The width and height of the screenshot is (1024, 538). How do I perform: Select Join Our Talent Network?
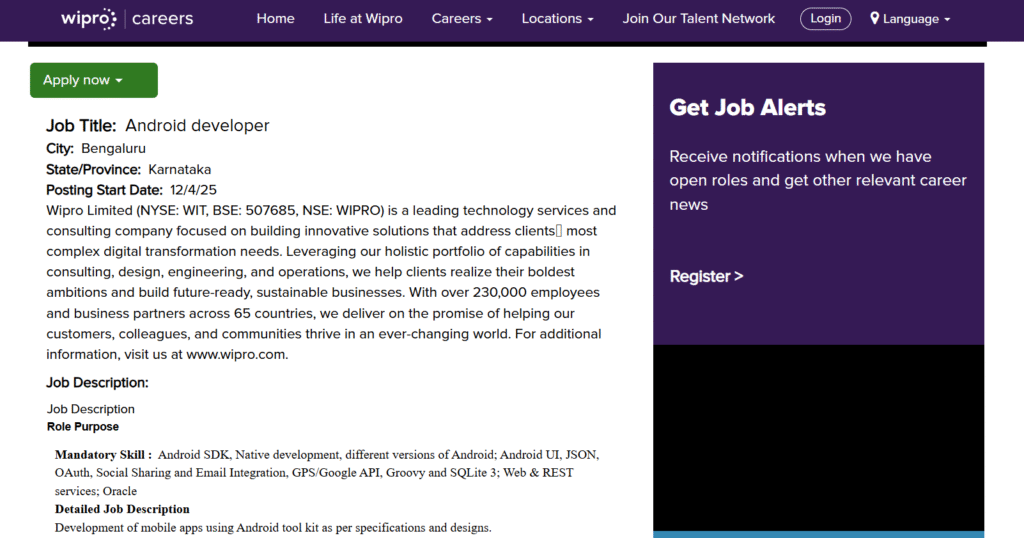pyautogui.click(x=698, y=19)
